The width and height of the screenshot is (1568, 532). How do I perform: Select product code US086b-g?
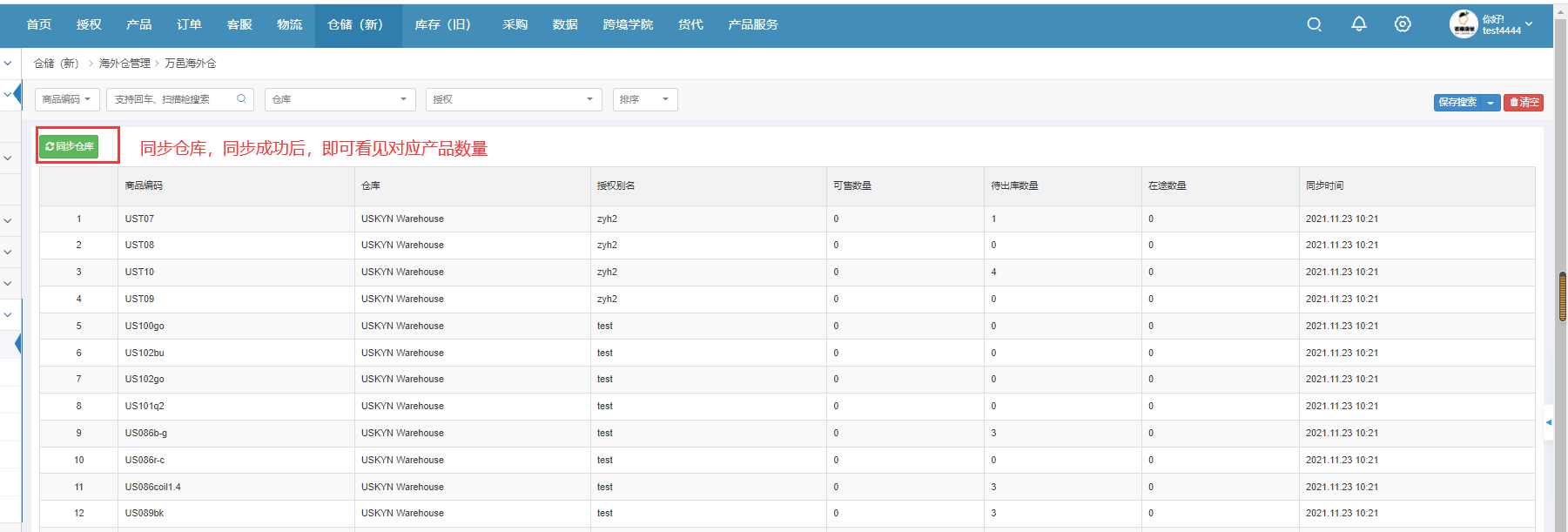[x=146, y=433]
